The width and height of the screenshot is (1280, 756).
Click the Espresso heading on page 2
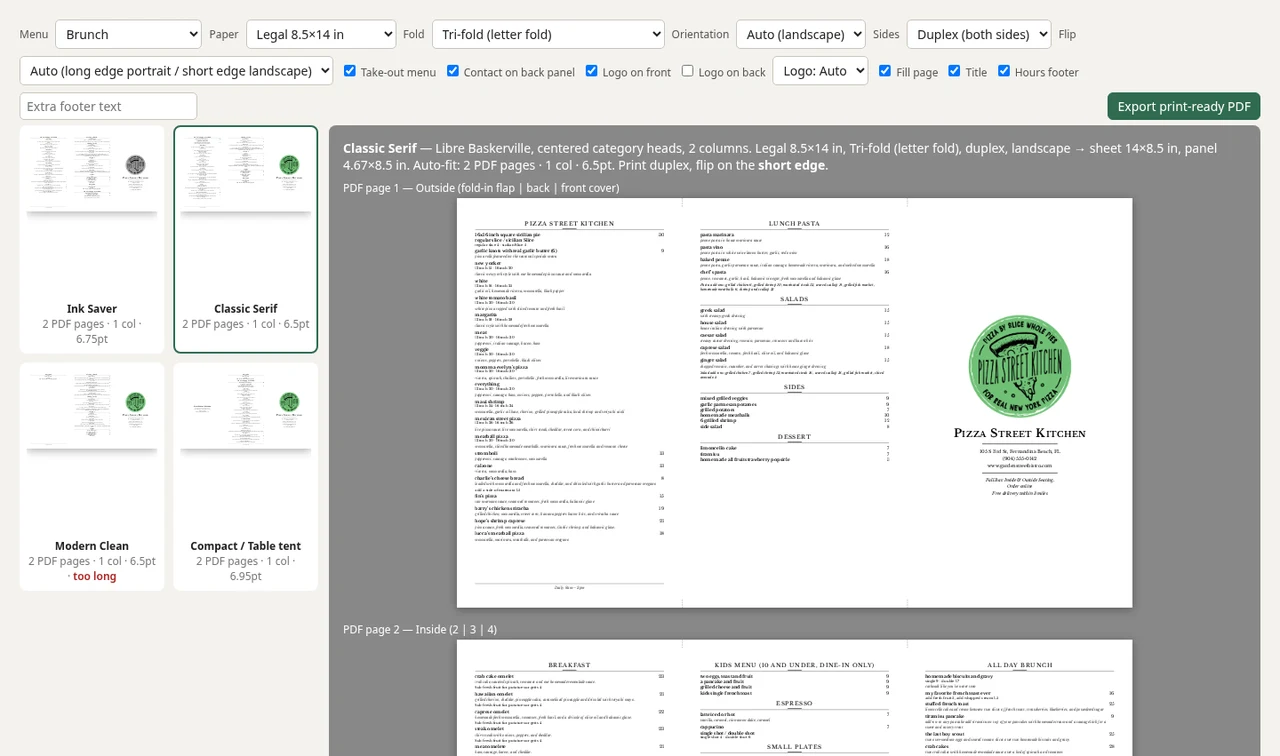(x=794, y=703)
